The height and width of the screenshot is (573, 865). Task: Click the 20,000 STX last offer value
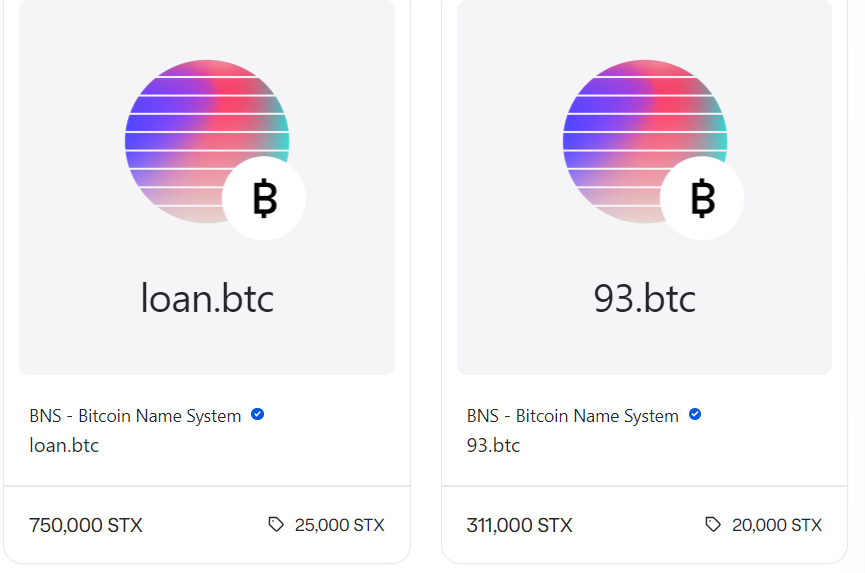[x=777, y=525]
